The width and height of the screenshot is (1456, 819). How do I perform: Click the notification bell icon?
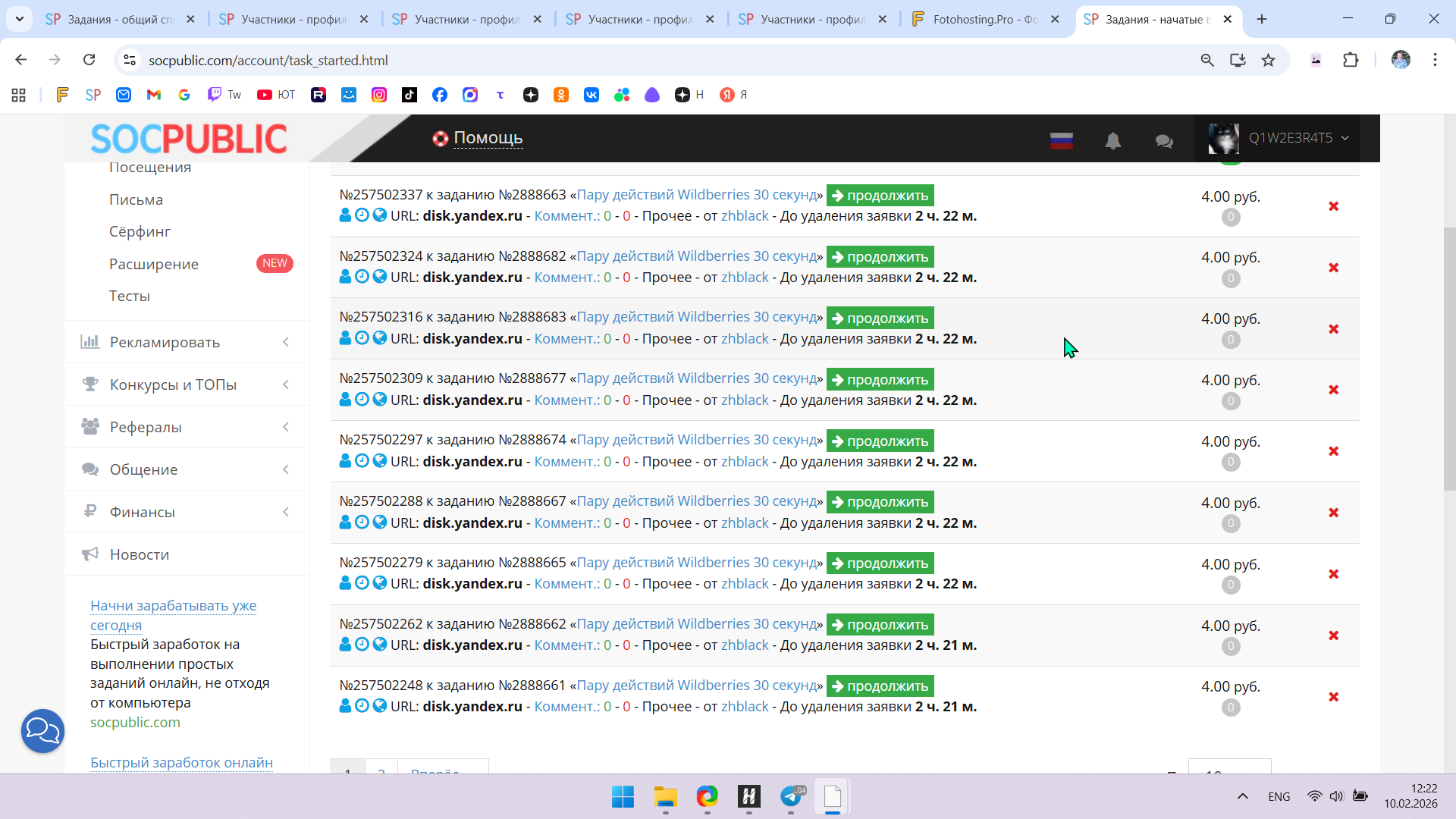click(x=1112, y=140)
